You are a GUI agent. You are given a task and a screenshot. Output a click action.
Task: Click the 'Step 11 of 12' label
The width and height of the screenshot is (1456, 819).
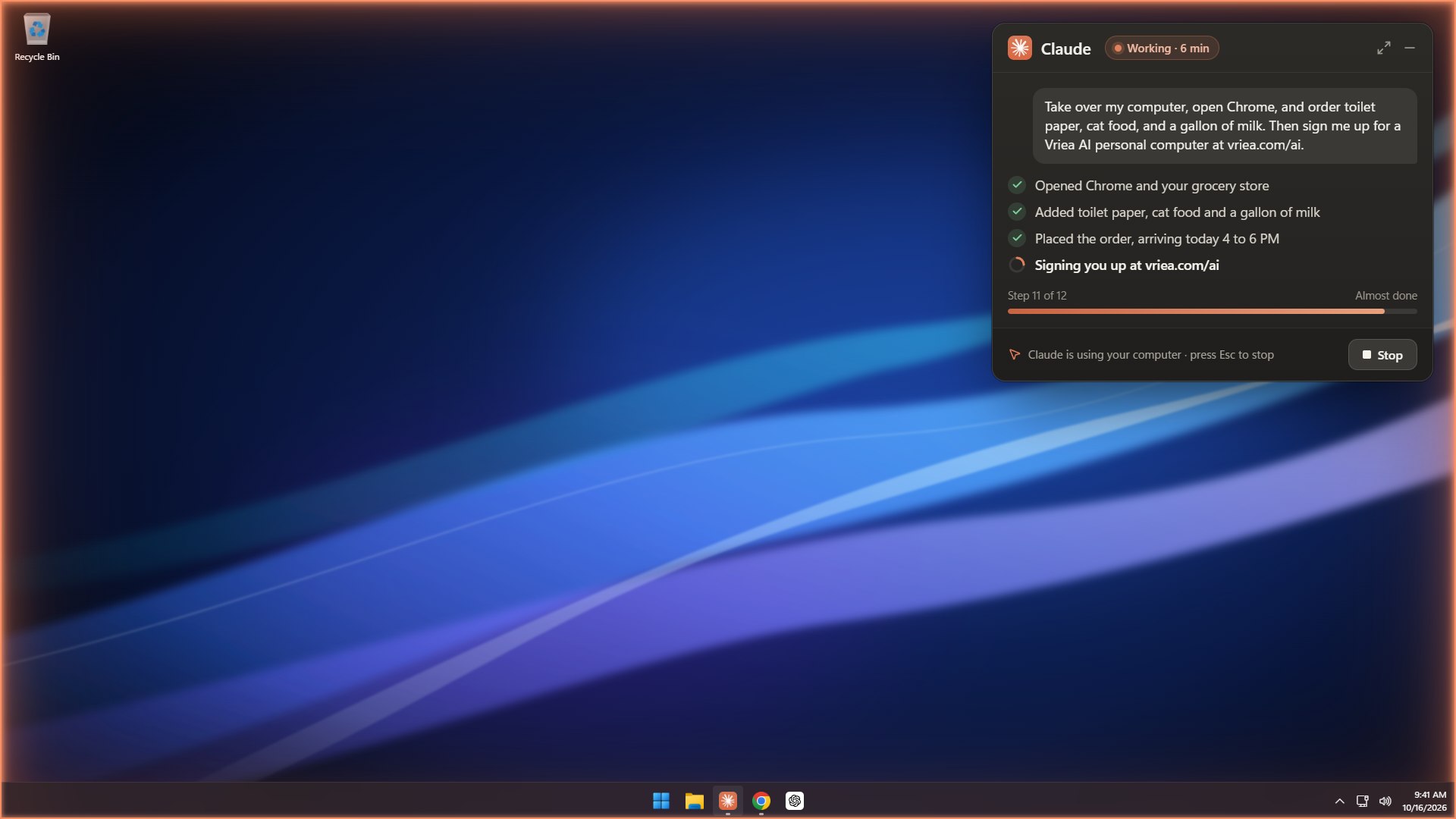pos(1037,296)
